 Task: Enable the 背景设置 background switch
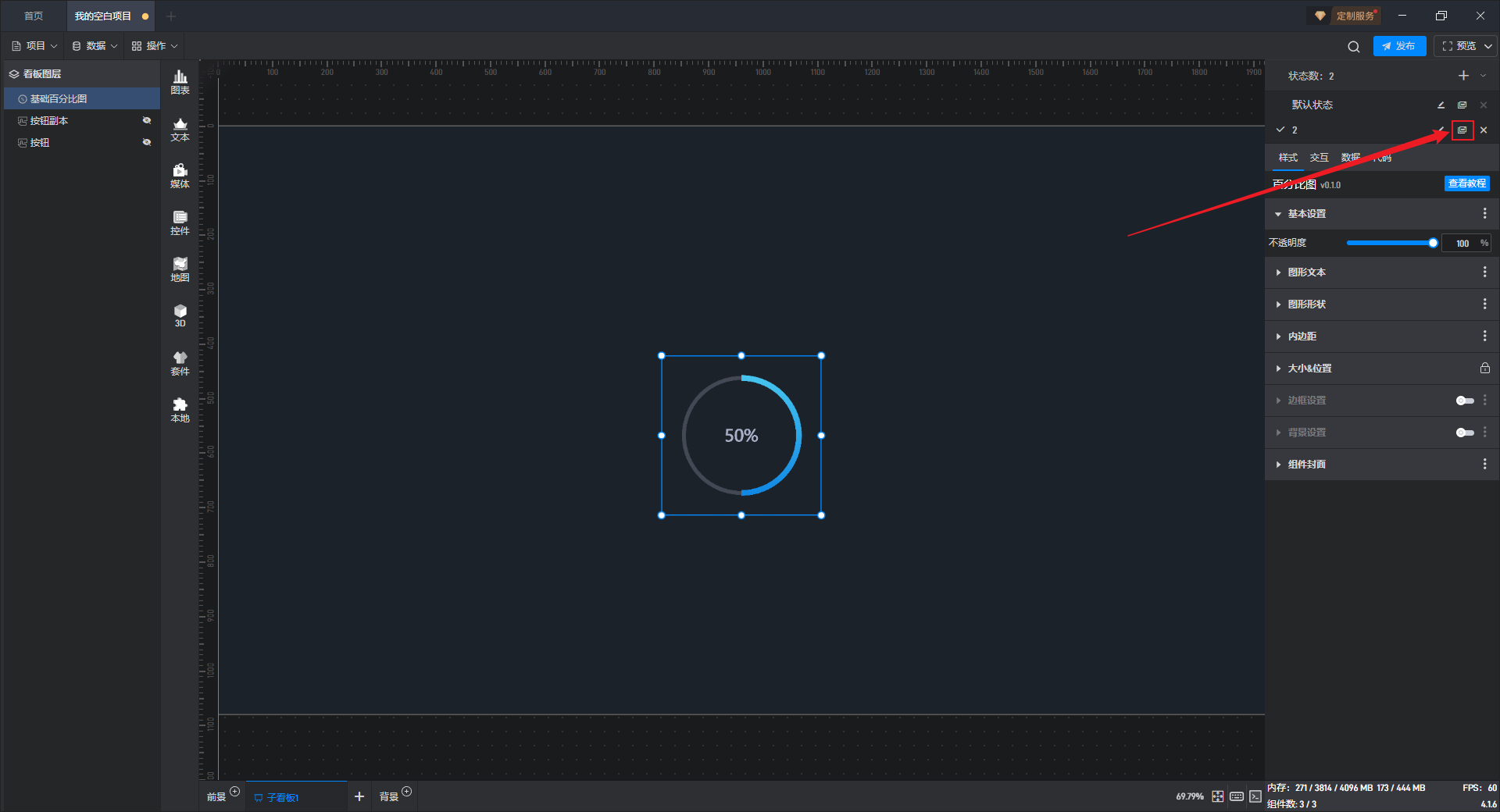click(1465, 433)
